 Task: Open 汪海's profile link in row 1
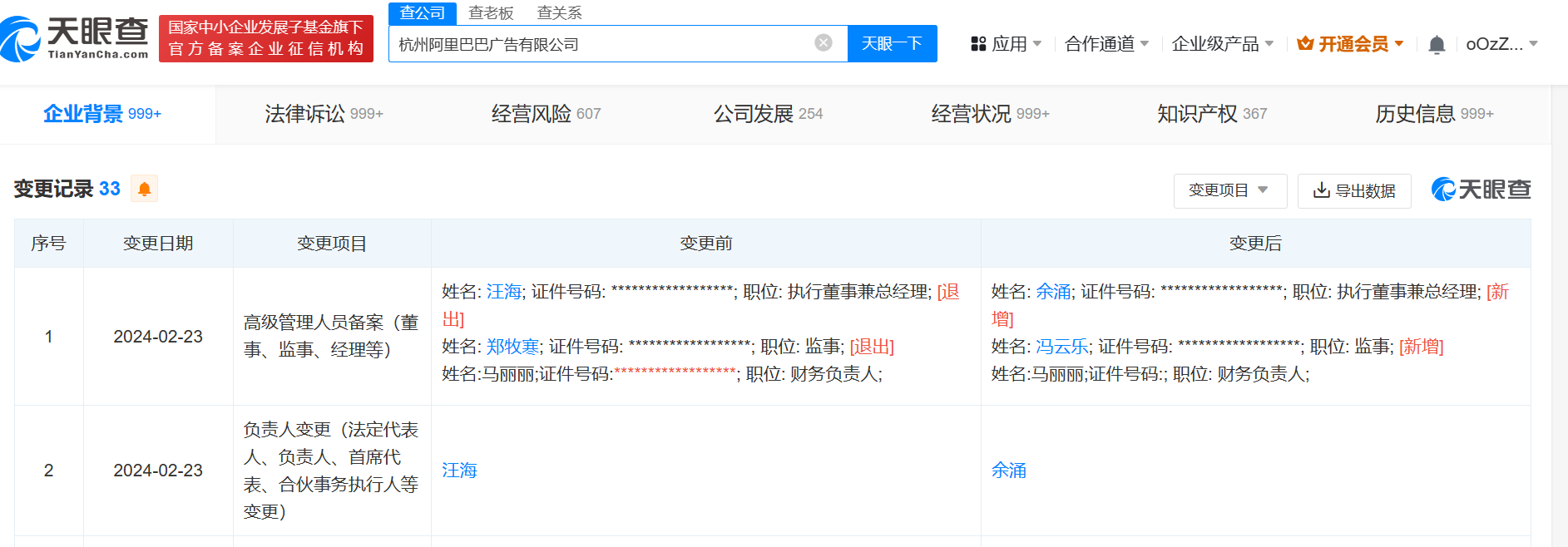point(504,292)
